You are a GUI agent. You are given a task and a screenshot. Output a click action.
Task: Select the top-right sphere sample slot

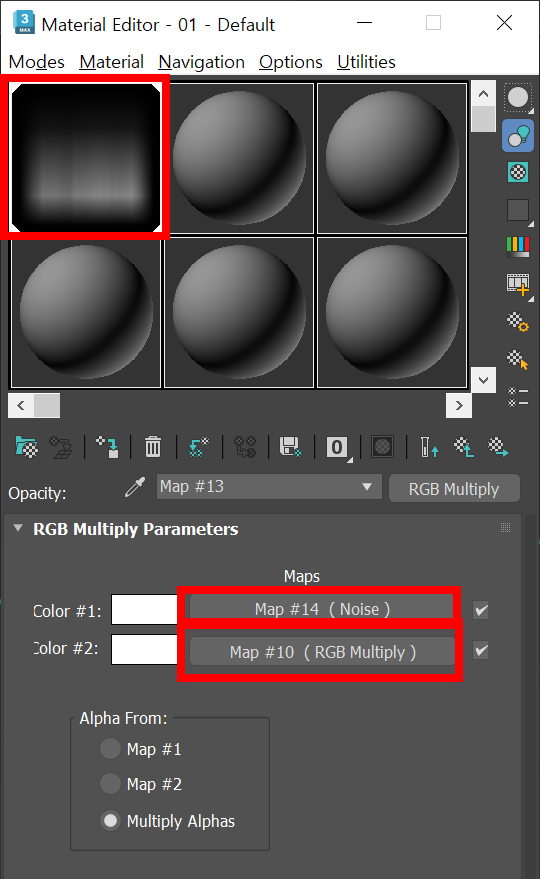click(x=392, y=158)
